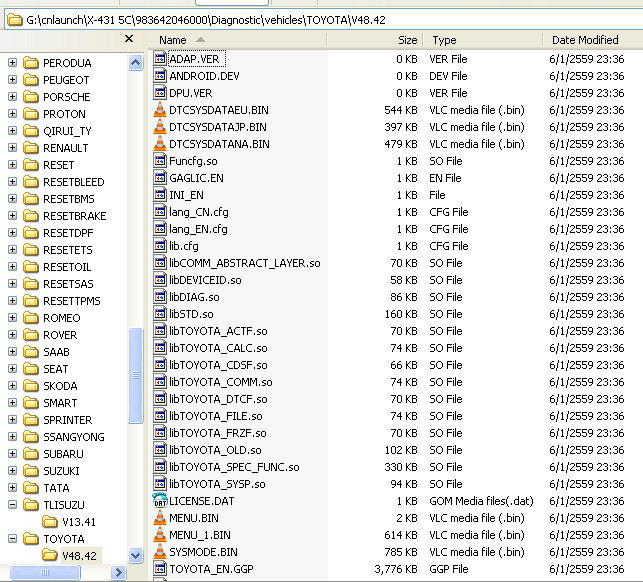Select the file libTOYOTA_SYSP.so
The height and width of the screenshot is (582, 643).
(217, 484)
